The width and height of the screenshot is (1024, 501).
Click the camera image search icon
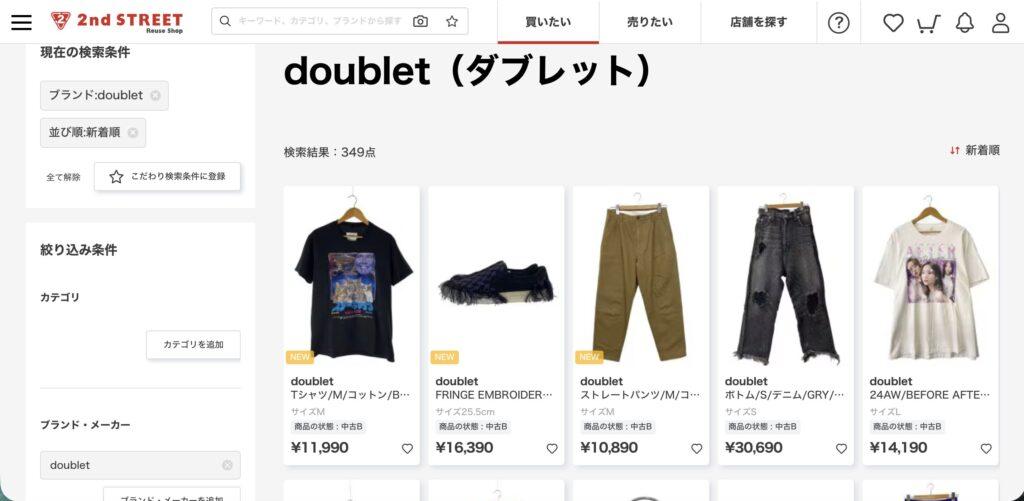pos(421,22)
